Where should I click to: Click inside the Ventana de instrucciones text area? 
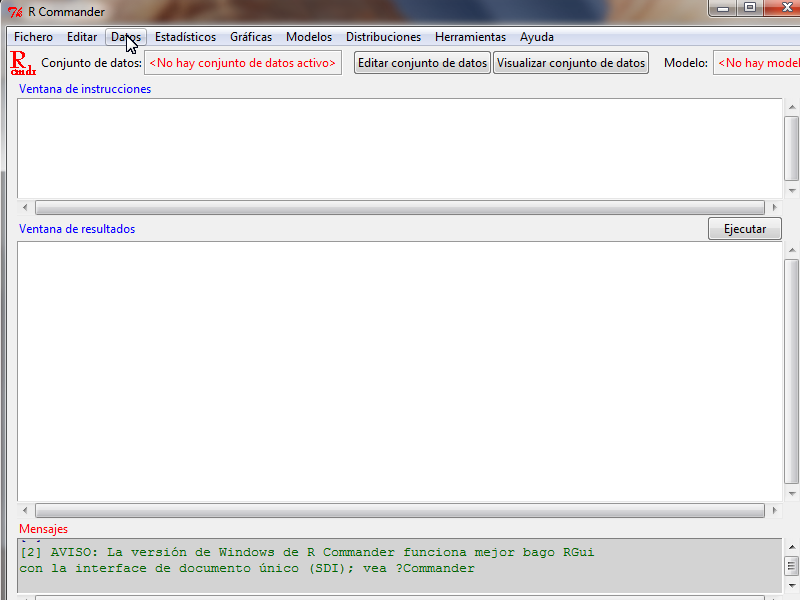pos(399,148)
